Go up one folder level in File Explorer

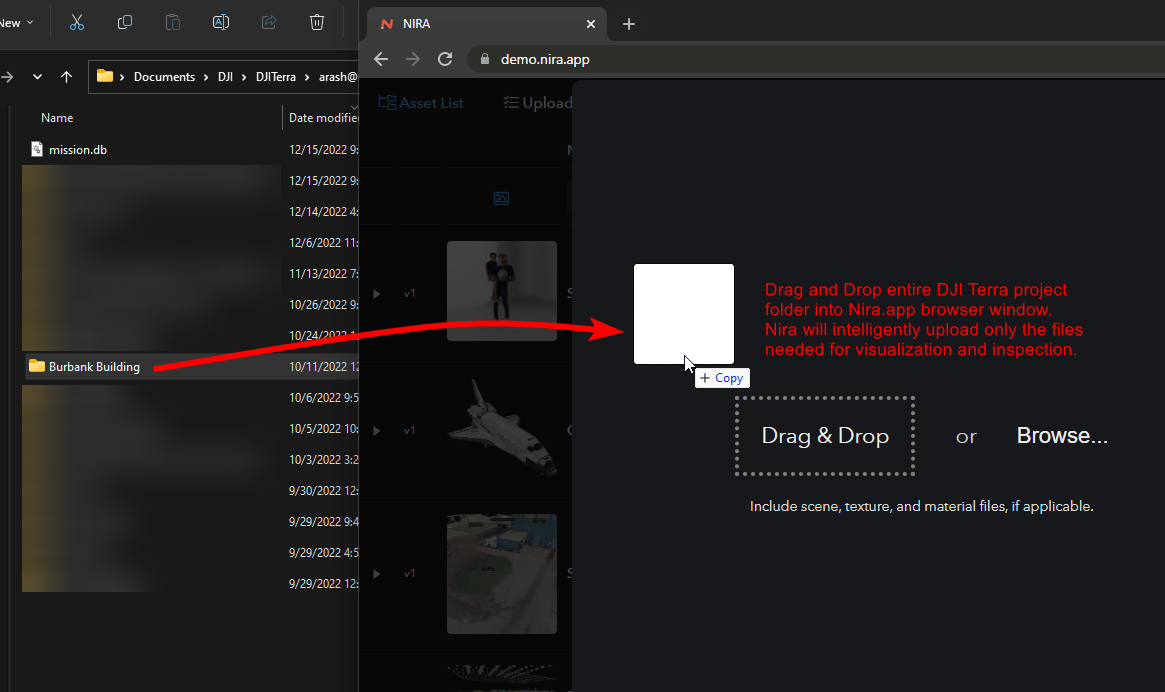[66, 77]
